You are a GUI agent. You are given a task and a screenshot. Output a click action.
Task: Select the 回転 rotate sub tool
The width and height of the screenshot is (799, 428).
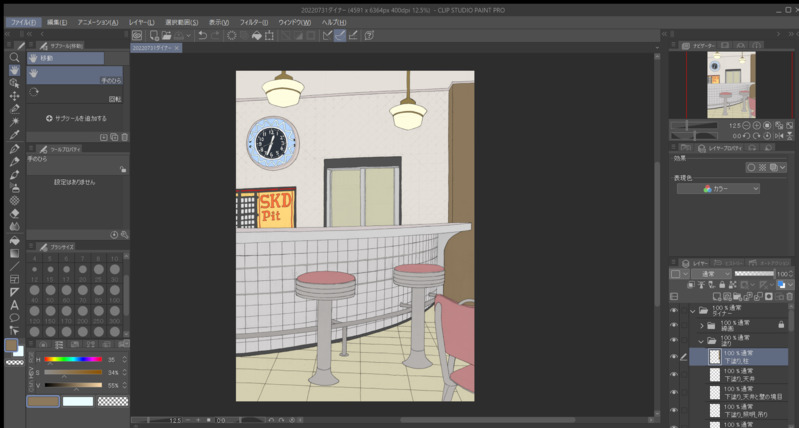click(76, 92)
